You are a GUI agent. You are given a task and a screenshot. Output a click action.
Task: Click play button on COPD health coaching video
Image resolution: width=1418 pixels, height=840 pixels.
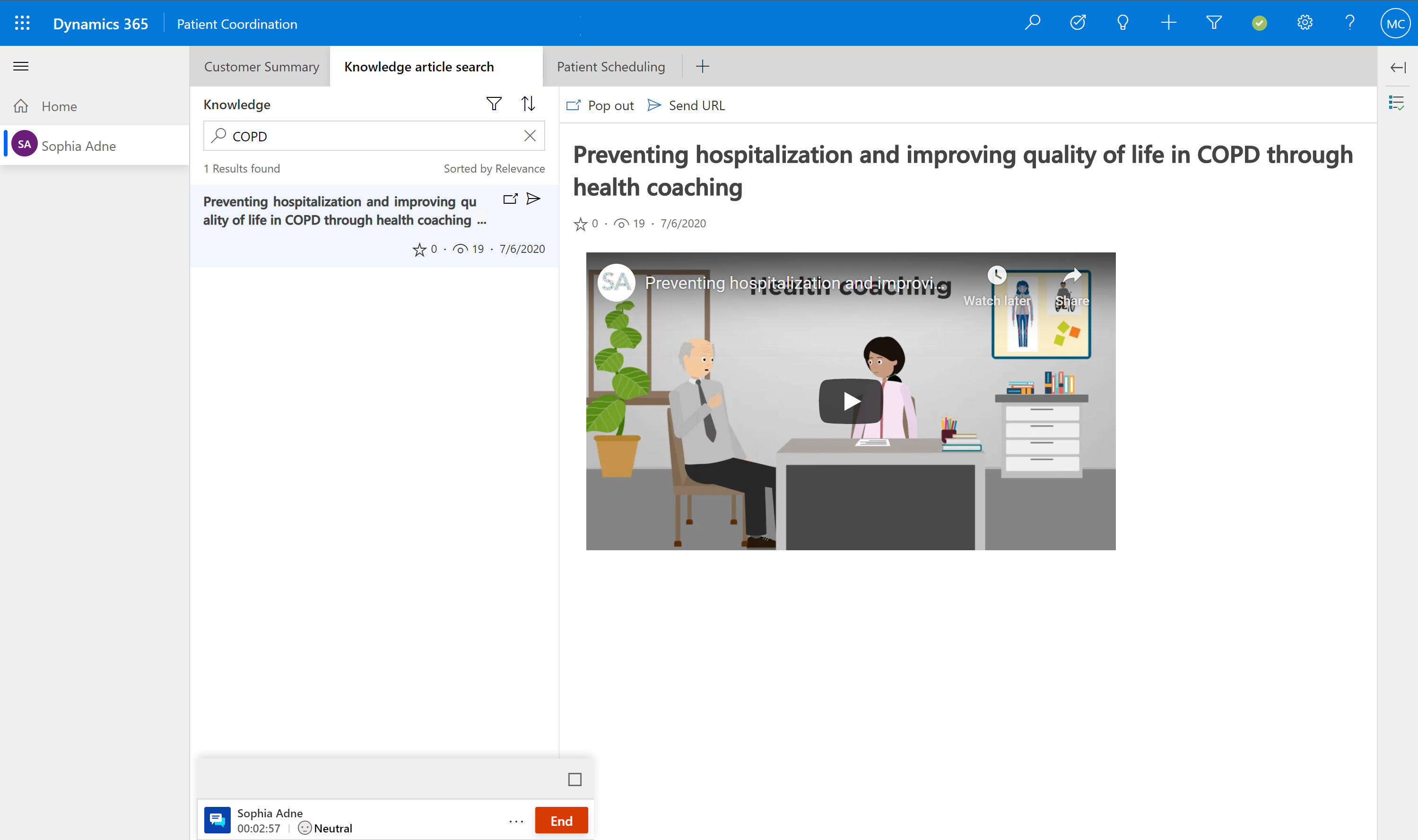click(849, 401)
